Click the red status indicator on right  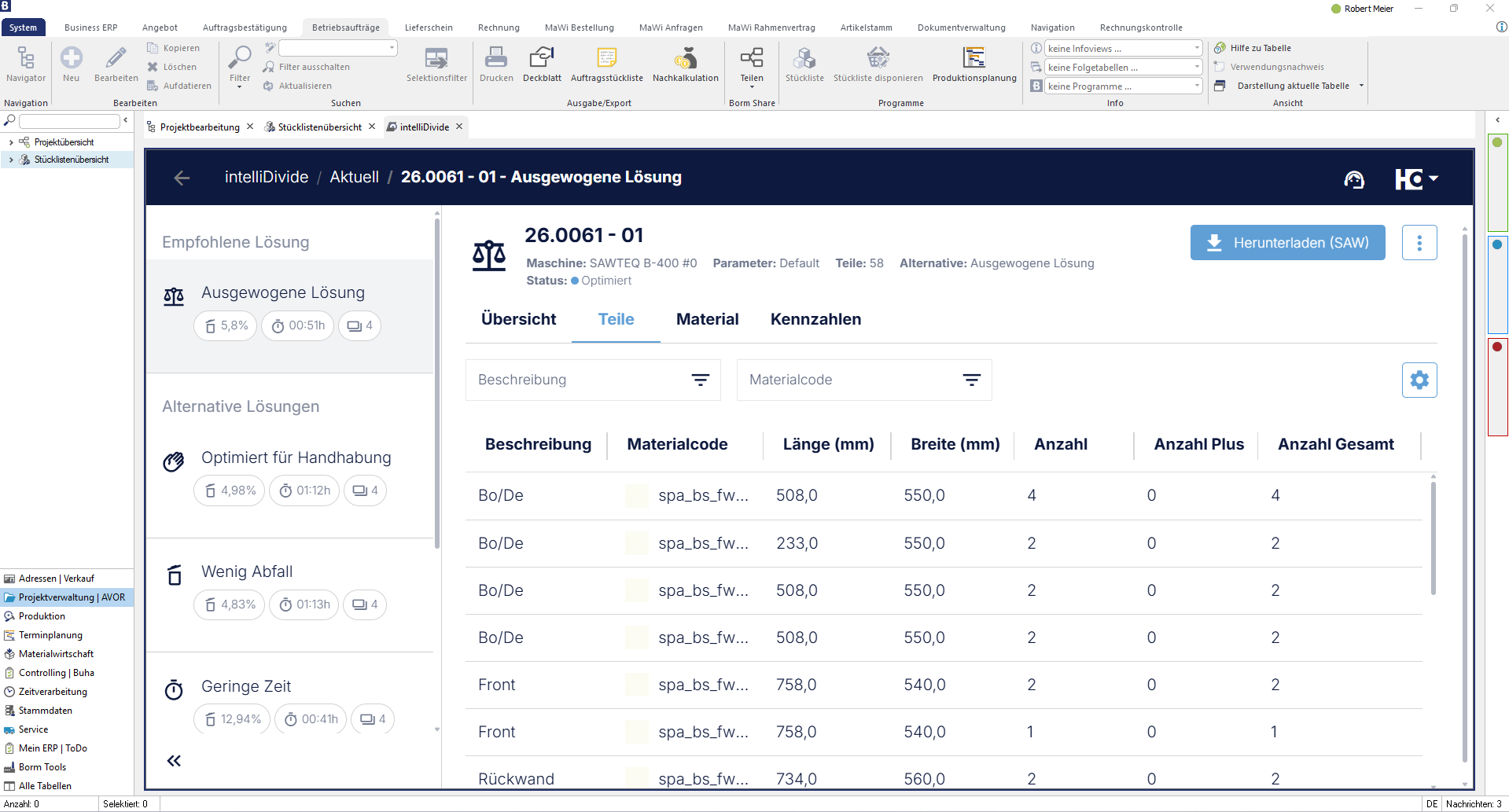tap(1497, 347)
